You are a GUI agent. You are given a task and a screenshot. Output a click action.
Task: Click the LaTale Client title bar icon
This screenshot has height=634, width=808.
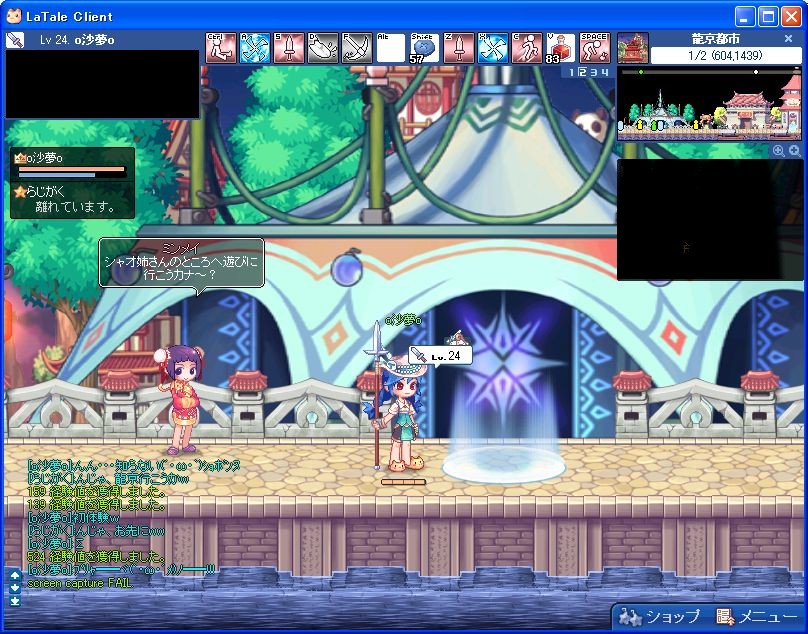pos(14,16)
